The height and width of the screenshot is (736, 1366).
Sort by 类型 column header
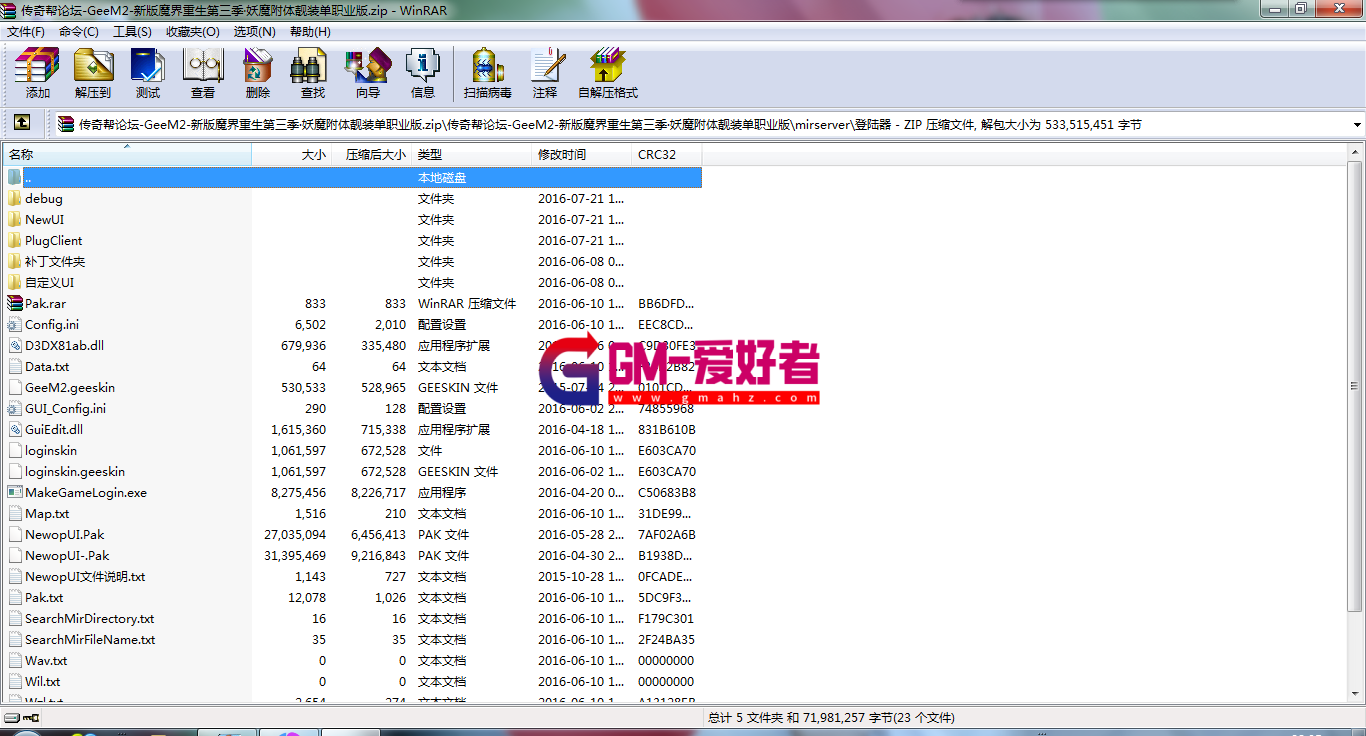click(471, 155)
